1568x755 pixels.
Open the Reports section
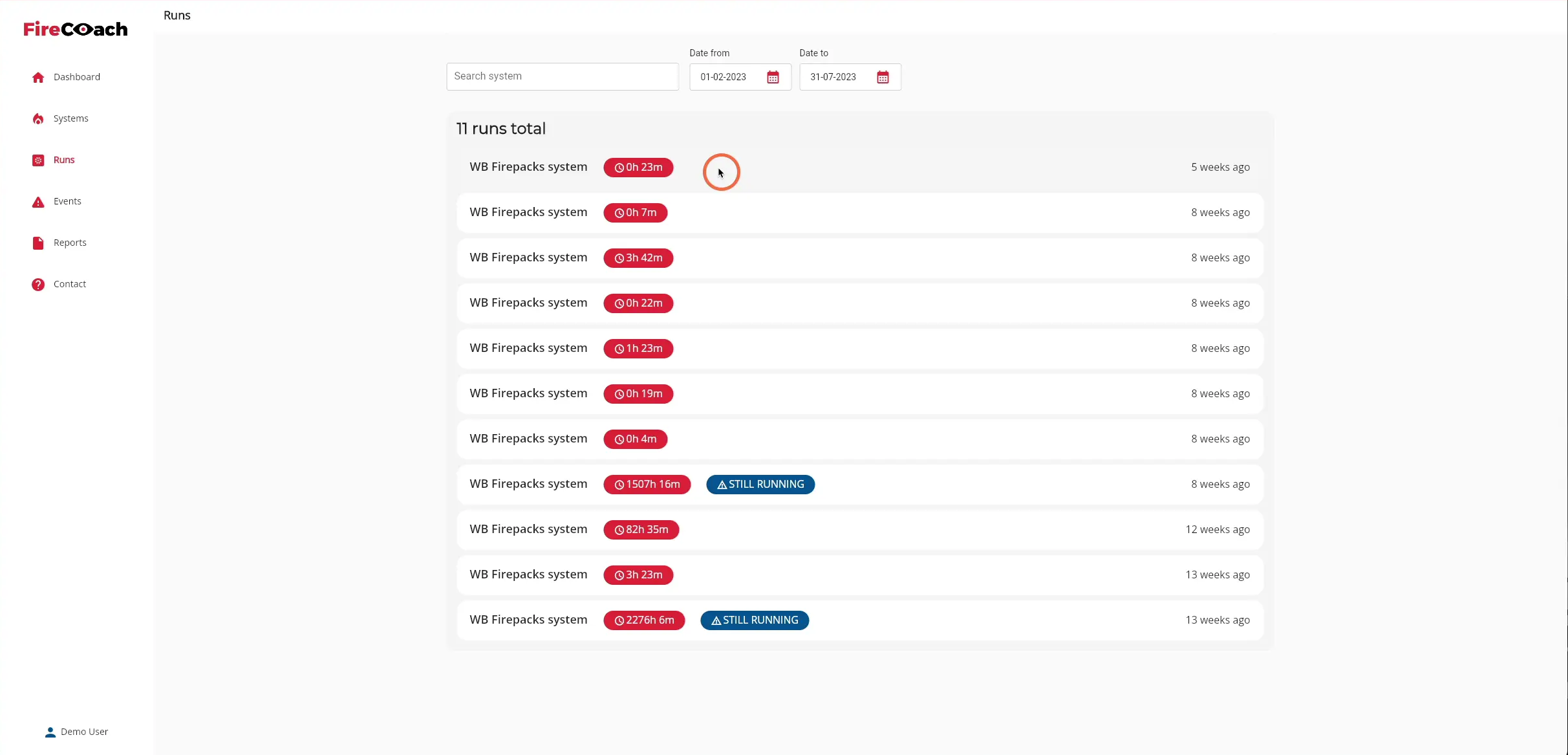70,243
